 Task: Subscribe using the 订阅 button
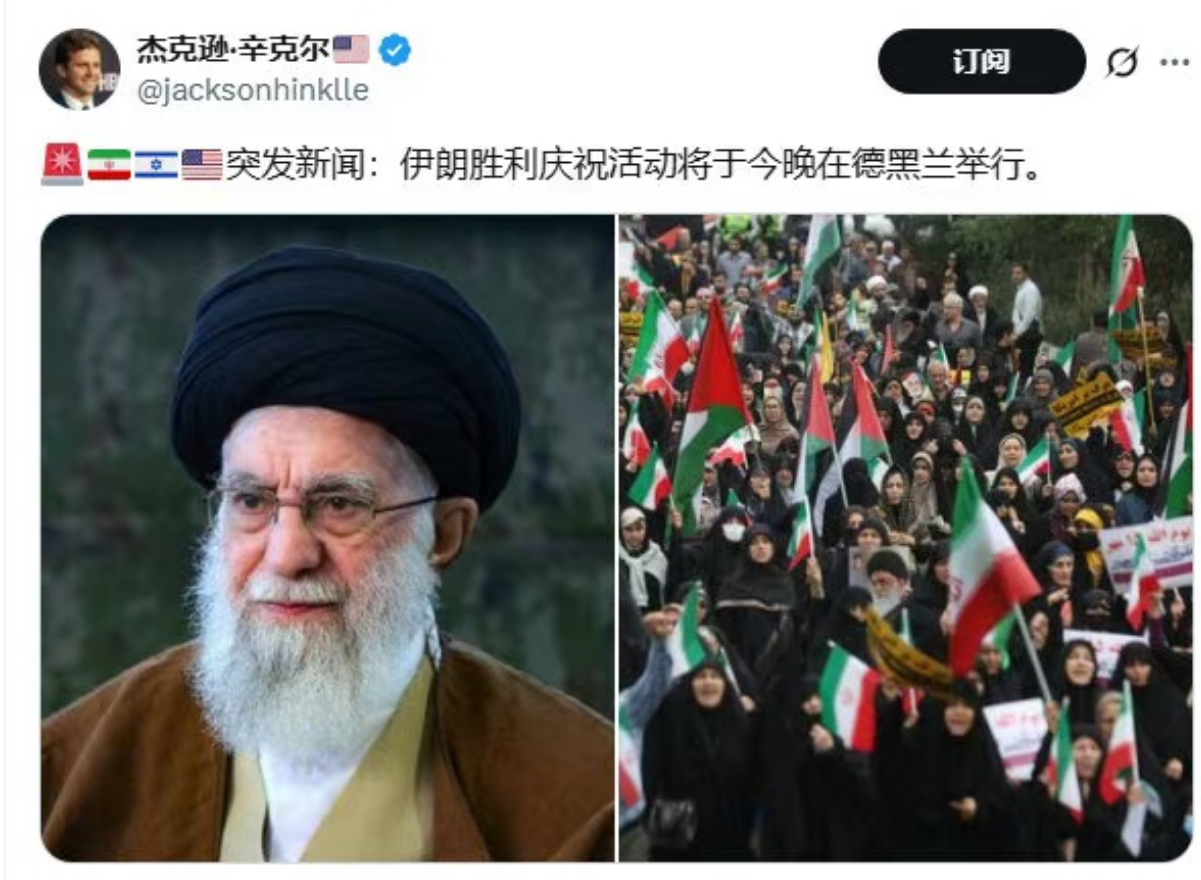(x=981, y=62)
